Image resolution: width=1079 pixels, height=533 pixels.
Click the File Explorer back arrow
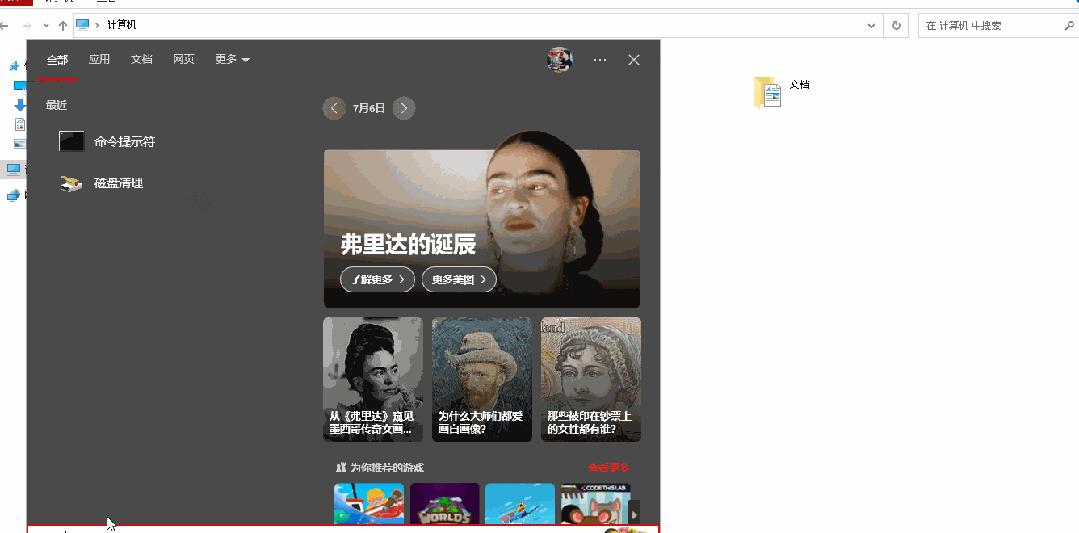pyautogui.click(x=6, y=26)
